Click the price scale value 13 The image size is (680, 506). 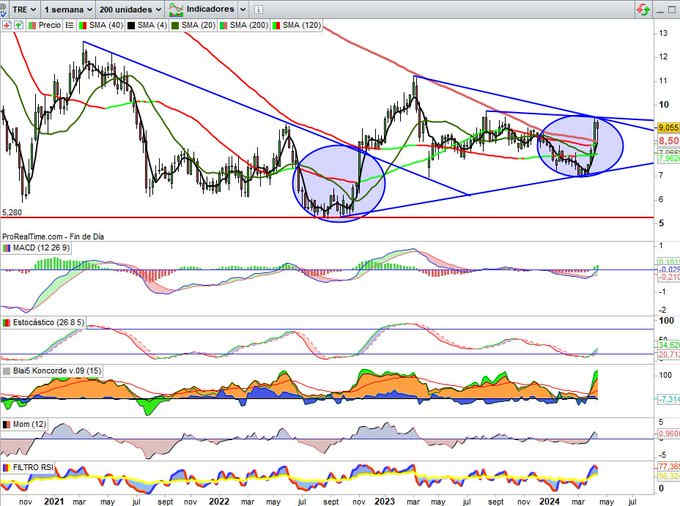(x=663, y=33)
